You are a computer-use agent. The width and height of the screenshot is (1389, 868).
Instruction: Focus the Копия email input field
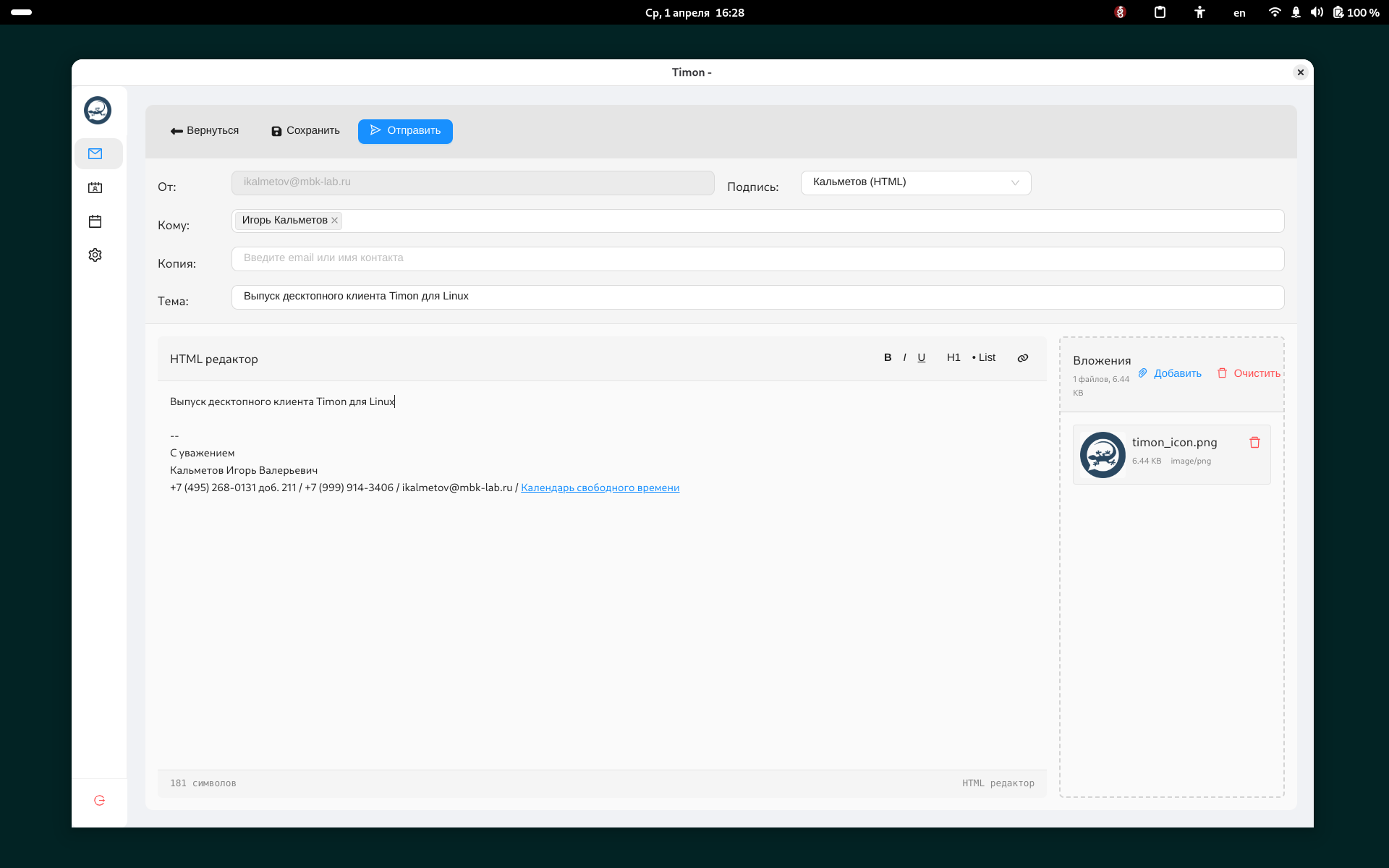point(757,258)
